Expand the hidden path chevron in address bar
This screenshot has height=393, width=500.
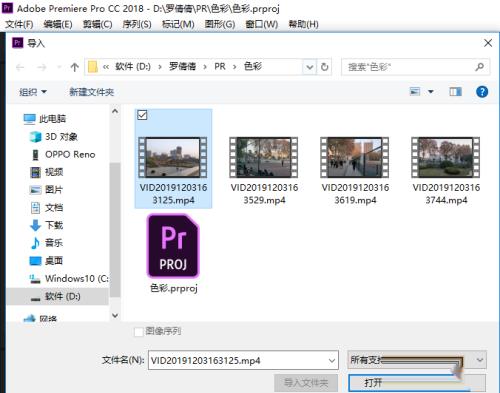pyautogui.click(x=106, y=67)
